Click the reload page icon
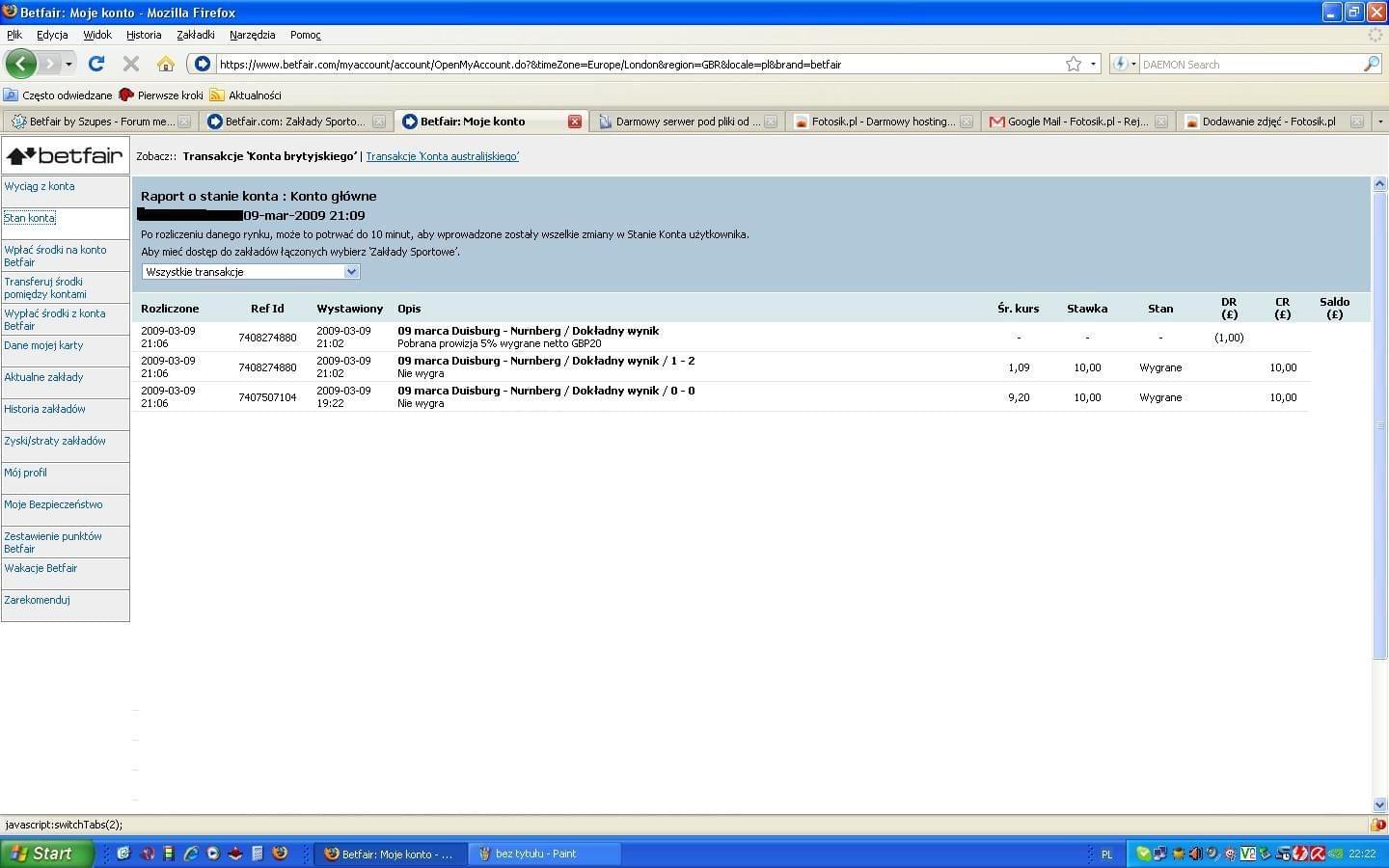The height and width of the screenshot is (868, 1389). point(95,64)
